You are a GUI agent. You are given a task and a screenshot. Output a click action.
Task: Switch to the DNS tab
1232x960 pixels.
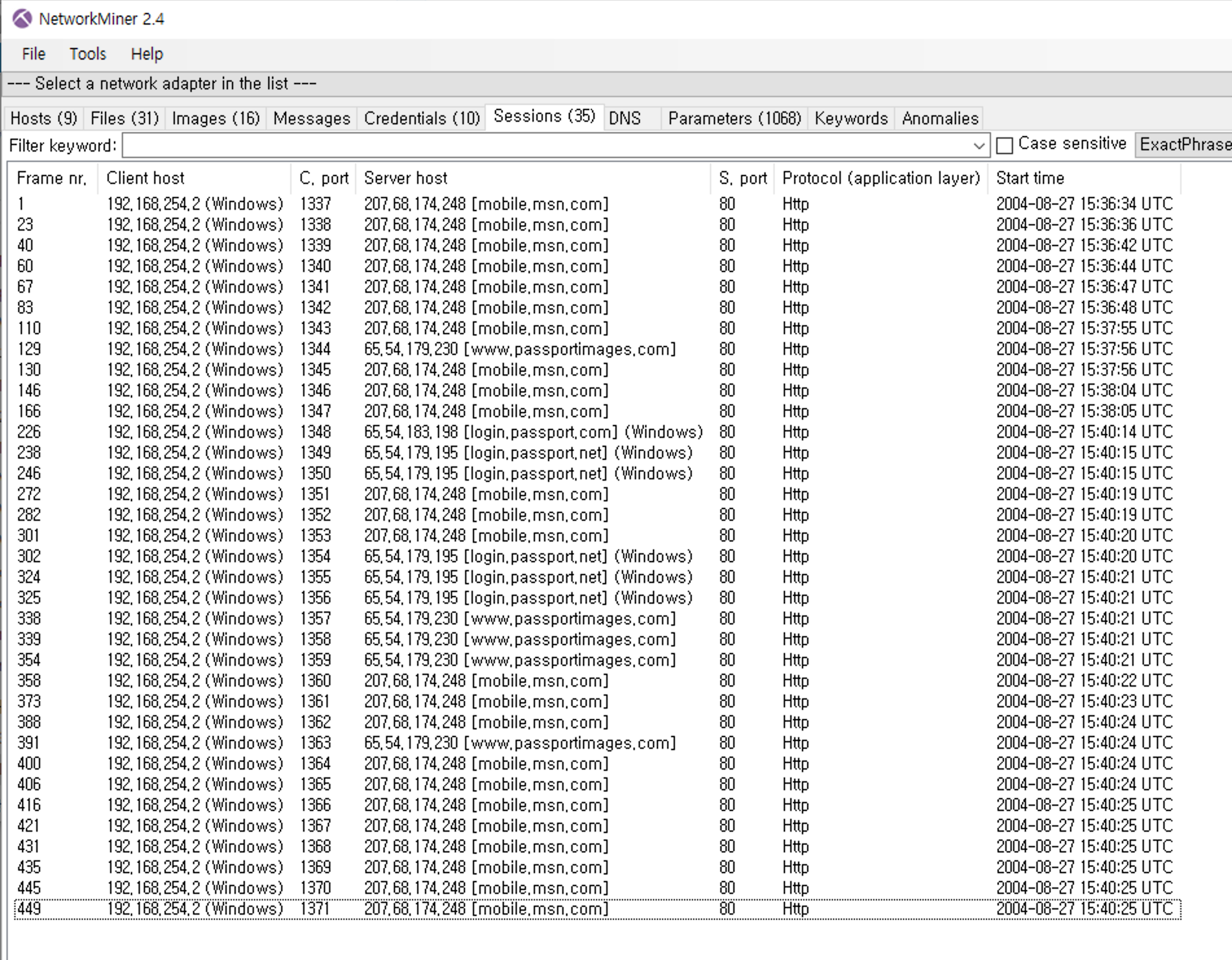(624, 119)
